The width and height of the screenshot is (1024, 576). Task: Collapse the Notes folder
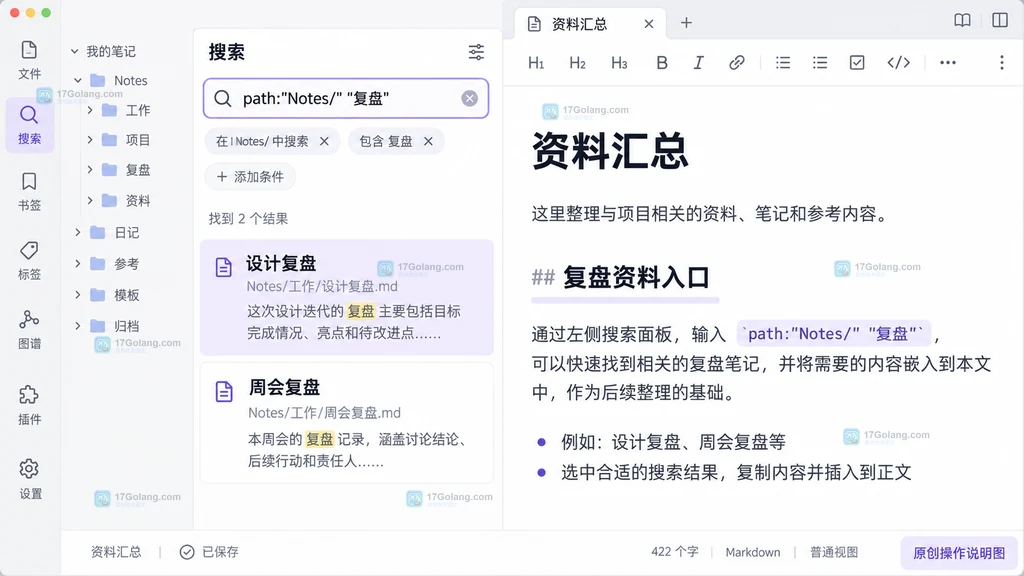pos(78,80)
